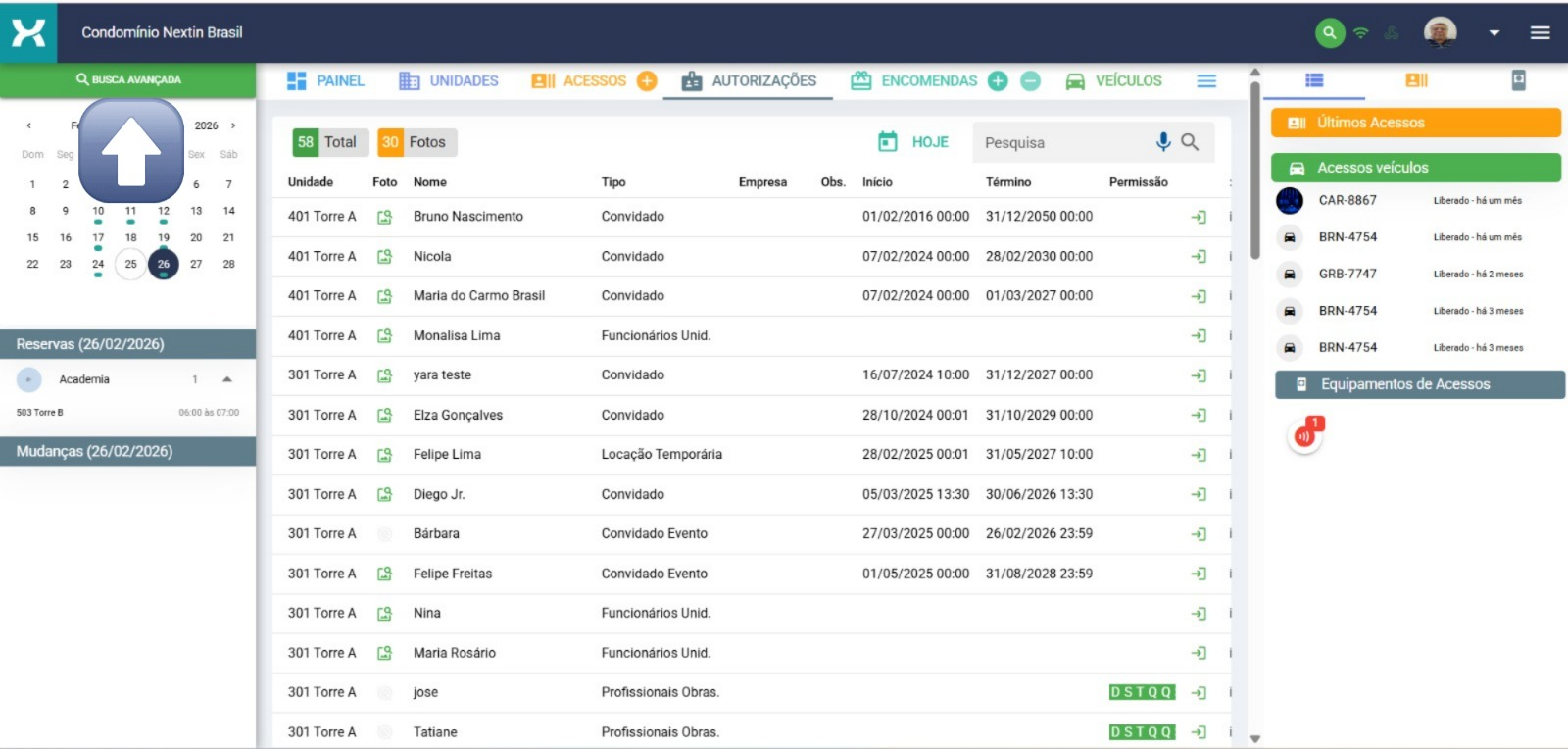Open the user profile dropdown arrow

click(1494, 32)
